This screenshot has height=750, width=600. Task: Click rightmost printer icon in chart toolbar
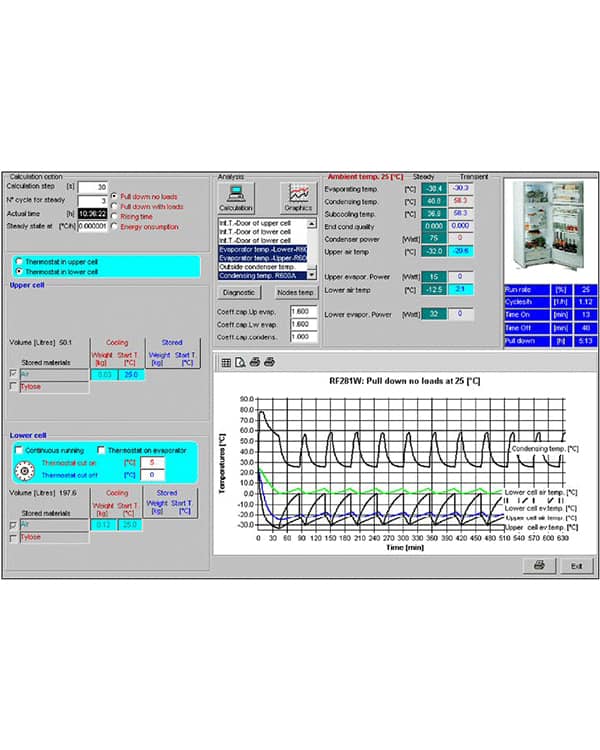coord(269,361)
